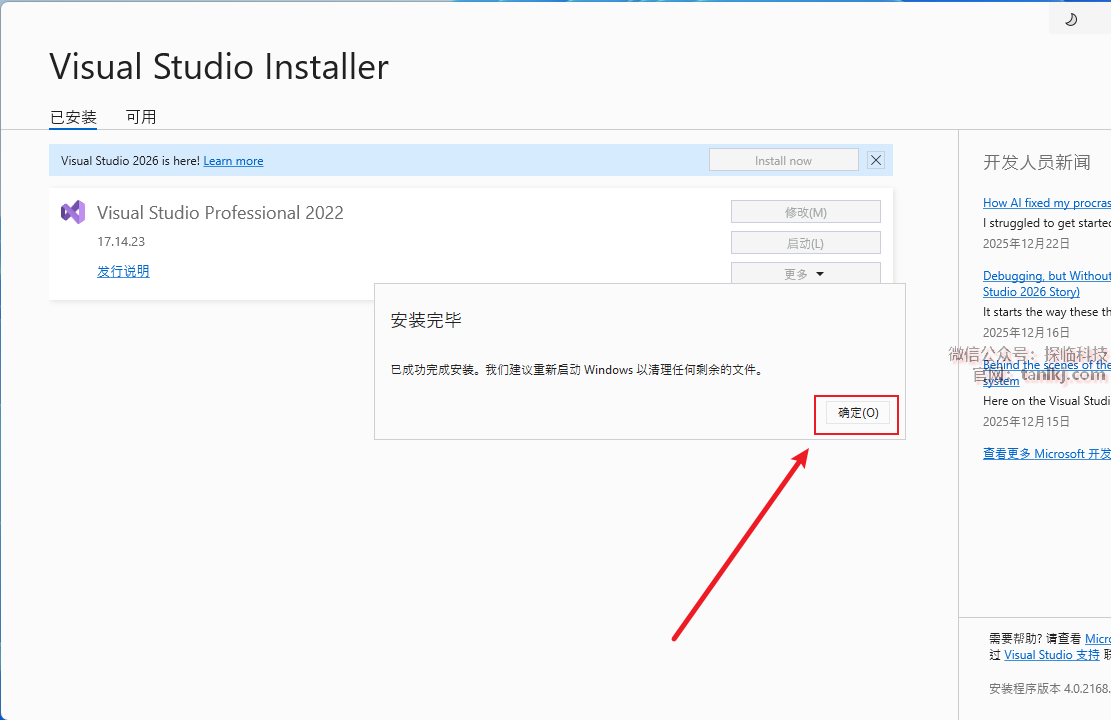This screenshot has width=1111, height=720.
Task: Open the Debugging, but Without news link
Action: pos(1047,283)
